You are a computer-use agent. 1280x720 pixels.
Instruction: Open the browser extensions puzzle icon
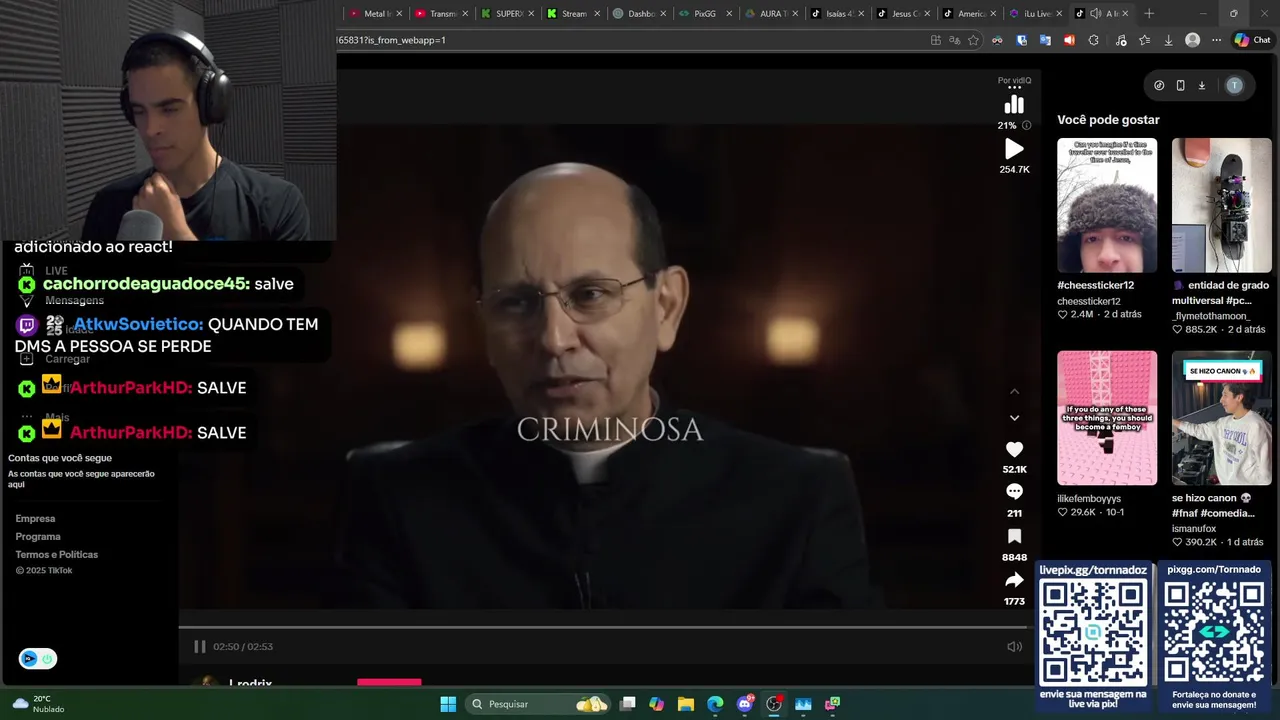1093,40
